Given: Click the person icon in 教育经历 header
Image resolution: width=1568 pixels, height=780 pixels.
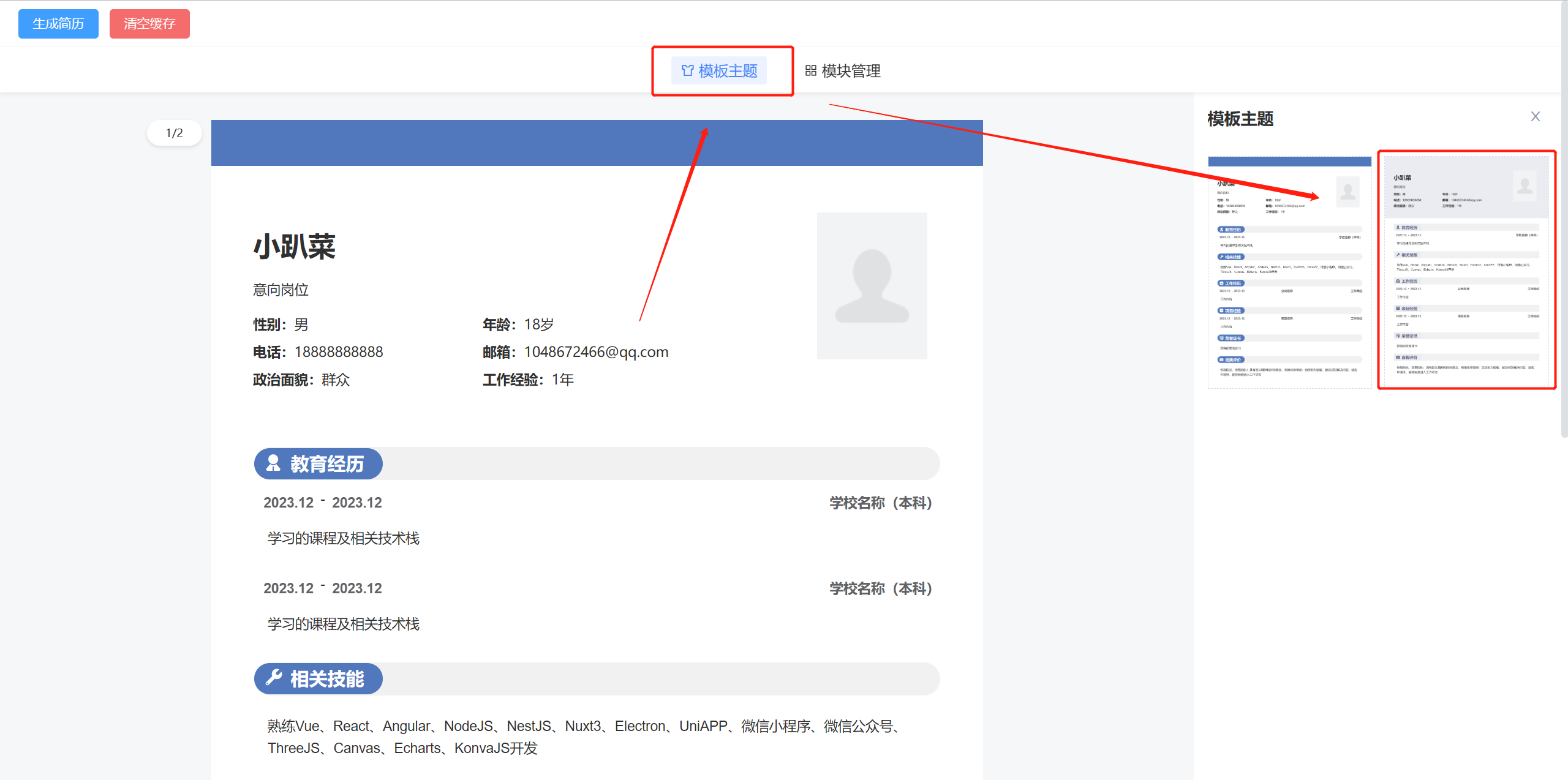Looking at the screenshot, I should pyautogui.click(x=273, y=463).
